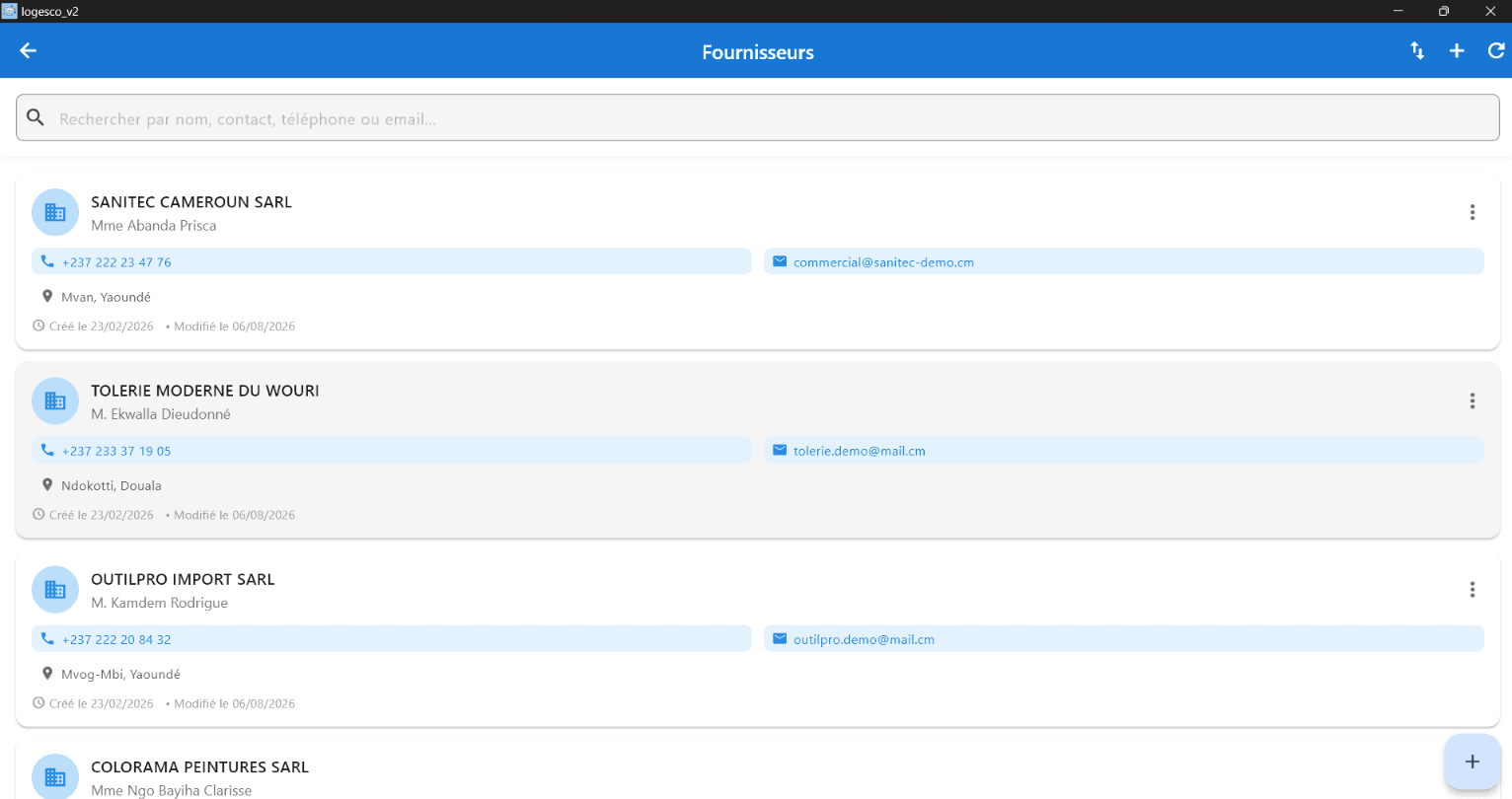Select TOLERIE MODERNE DU WOURI title
1512x799 pixels.
(205, 391)
